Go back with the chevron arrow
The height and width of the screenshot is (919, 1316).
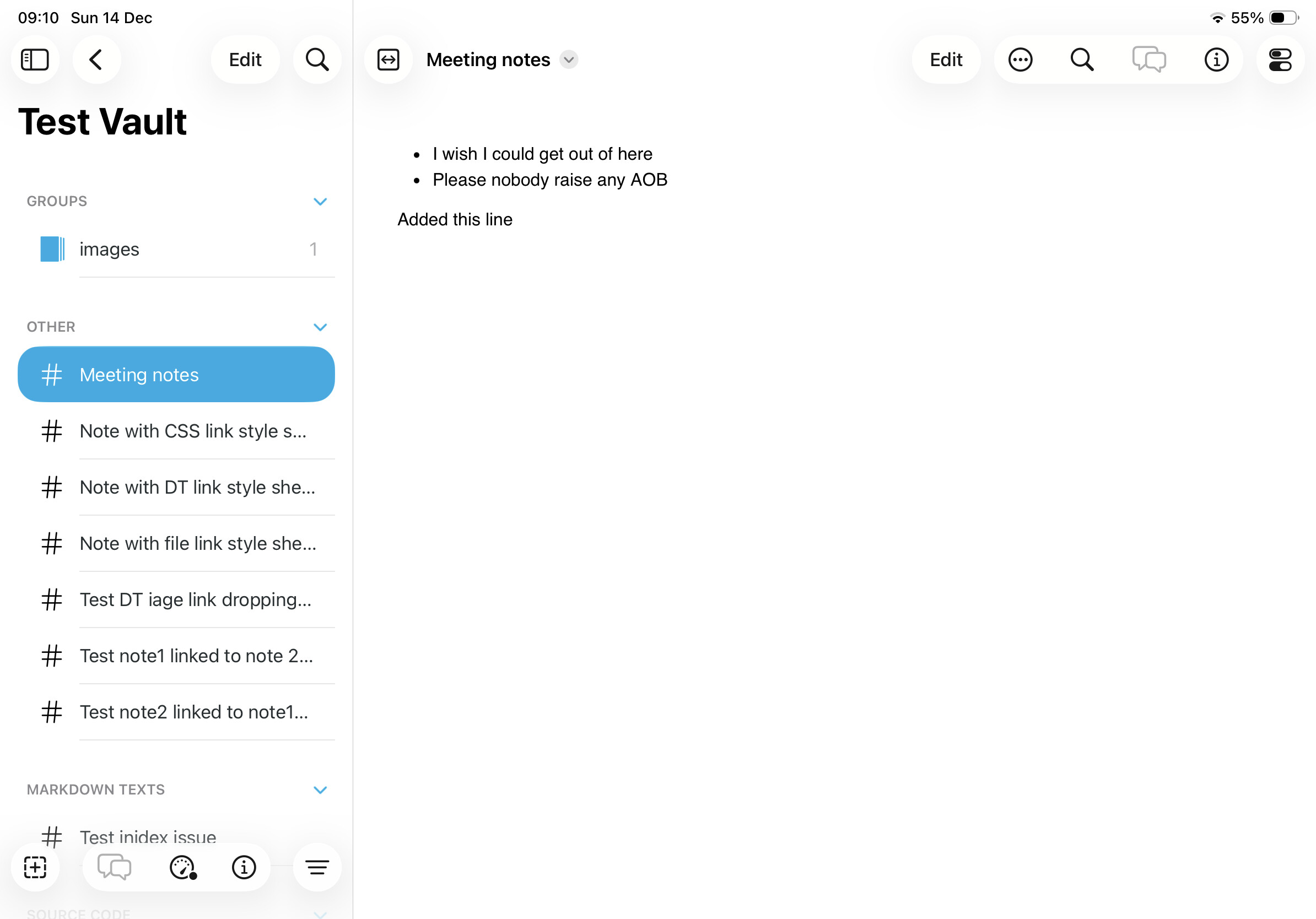[x=96, y=60]
